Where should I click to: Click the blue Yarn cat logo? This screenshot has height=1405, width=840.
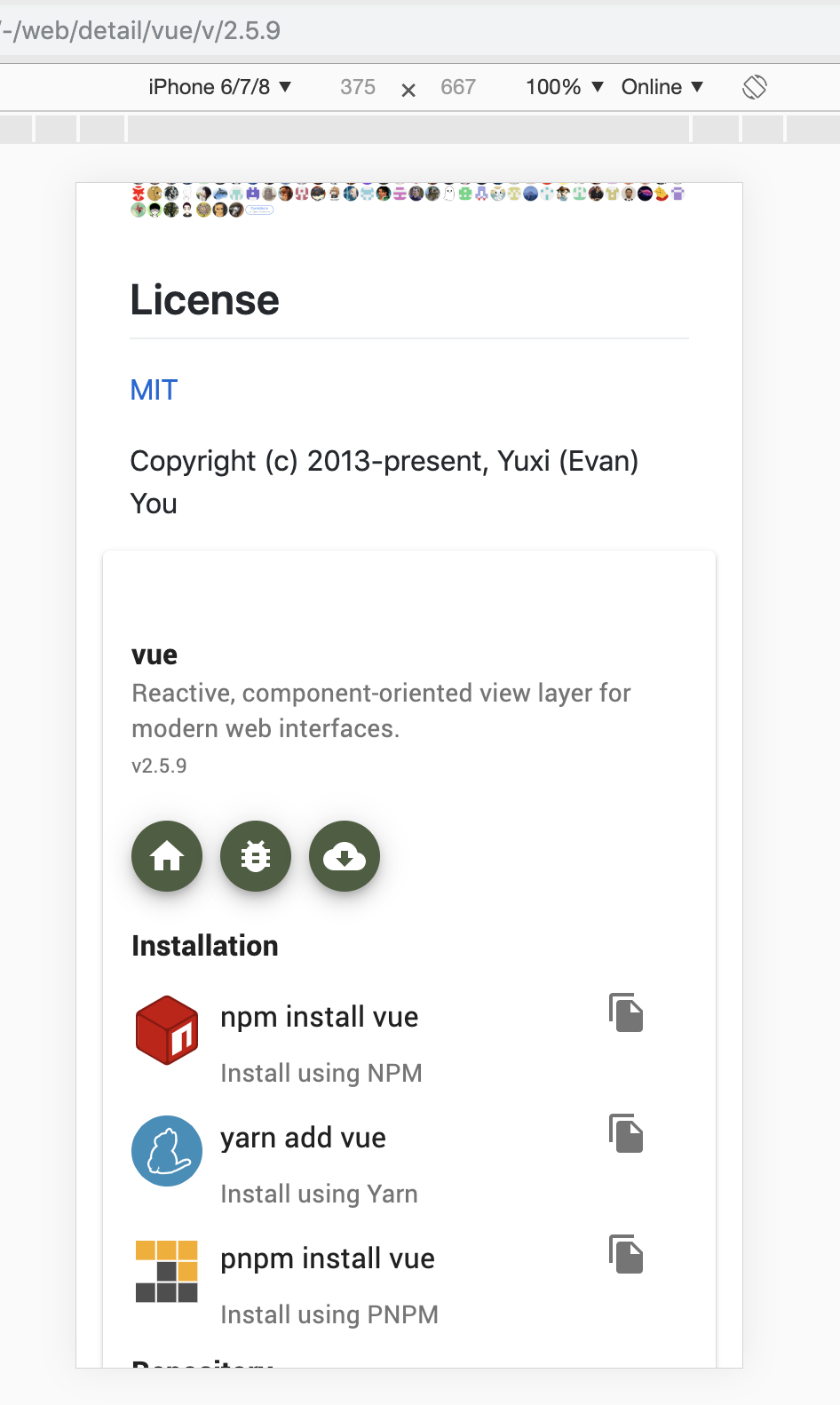[167, 1151]
